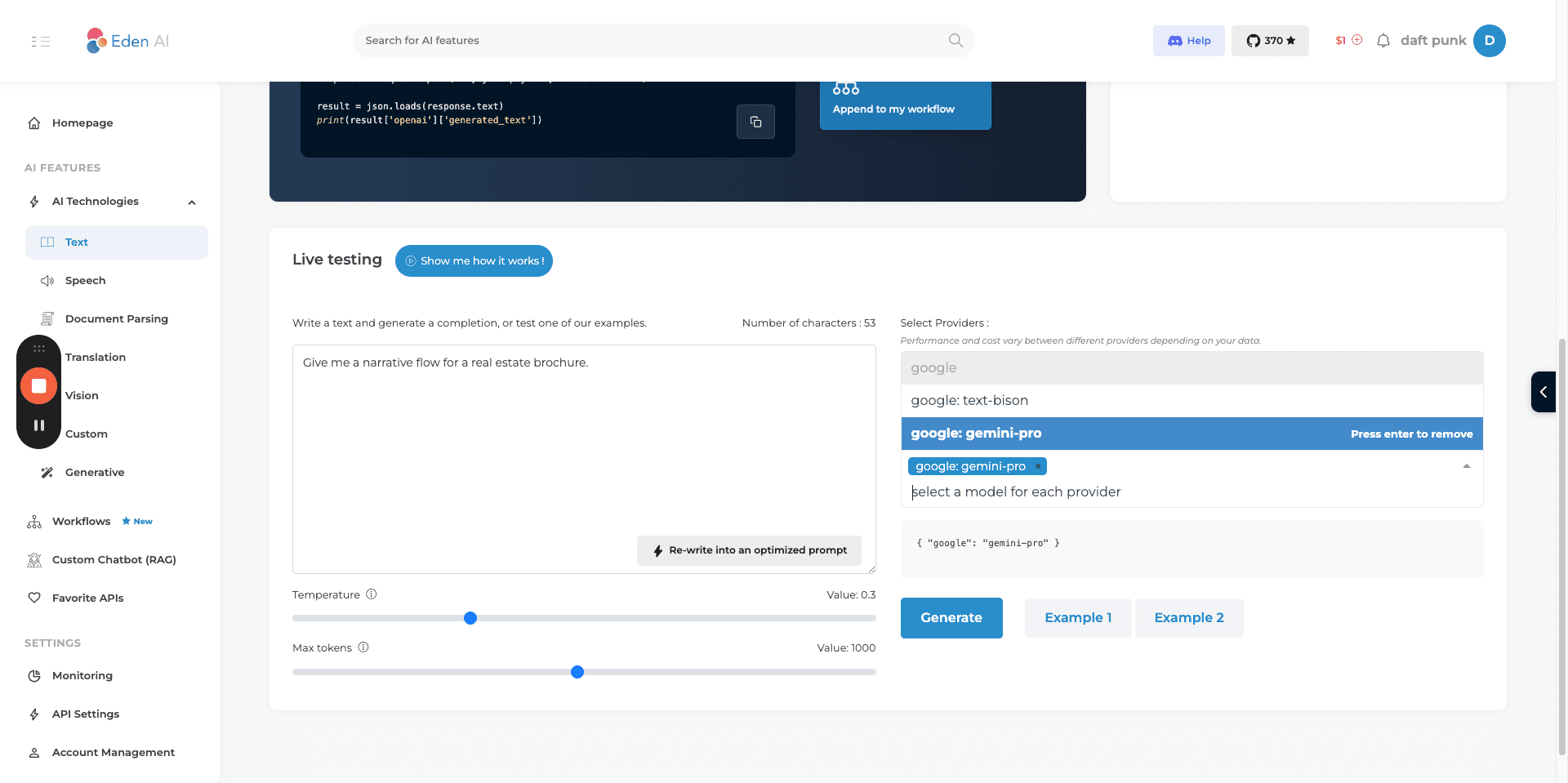Viewport: 1568px width, 783px height.
Task: Click the textarea resize grip
Action: click(871, 569)
